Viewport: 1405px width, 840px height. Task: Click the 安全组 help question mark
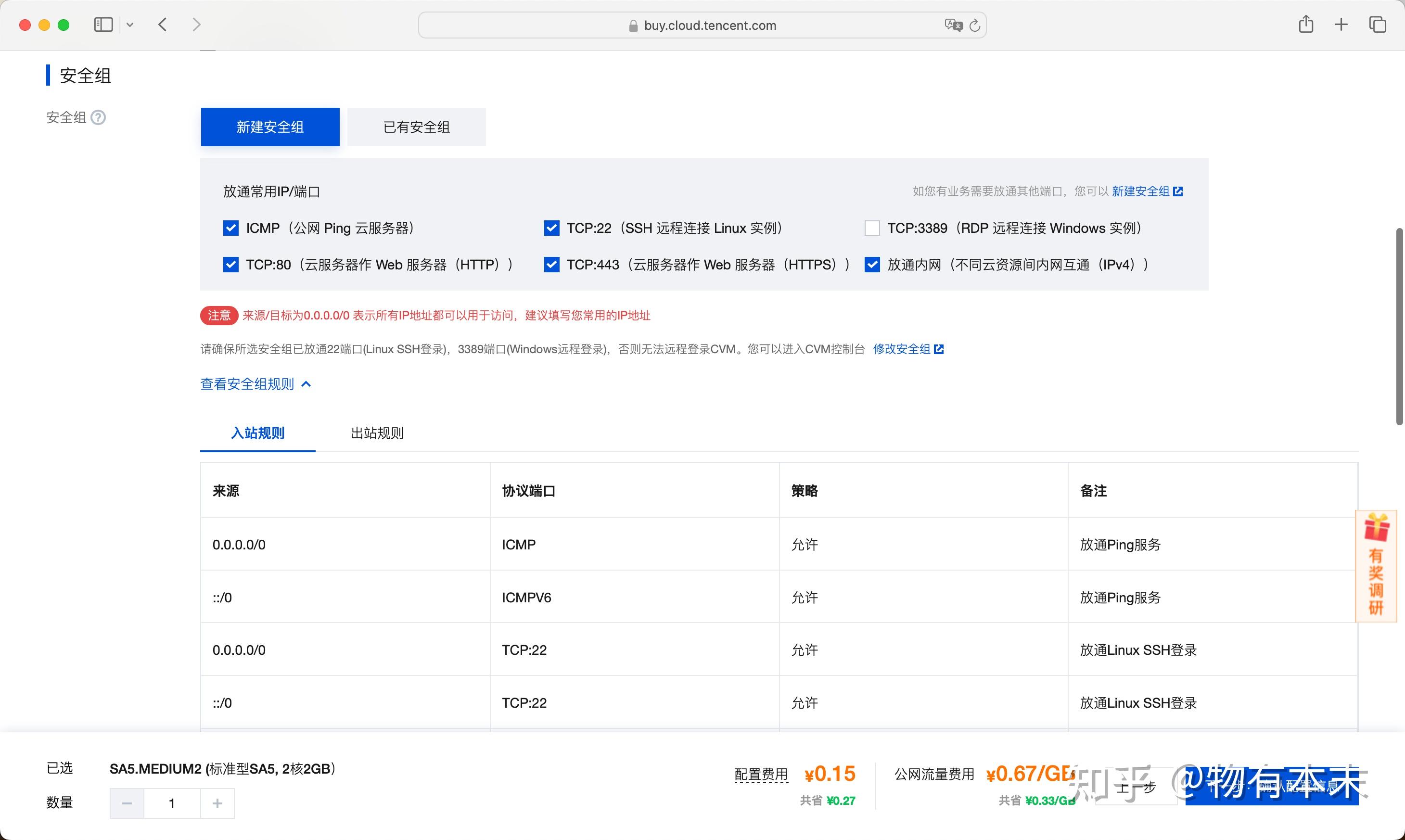coord(99,117)
